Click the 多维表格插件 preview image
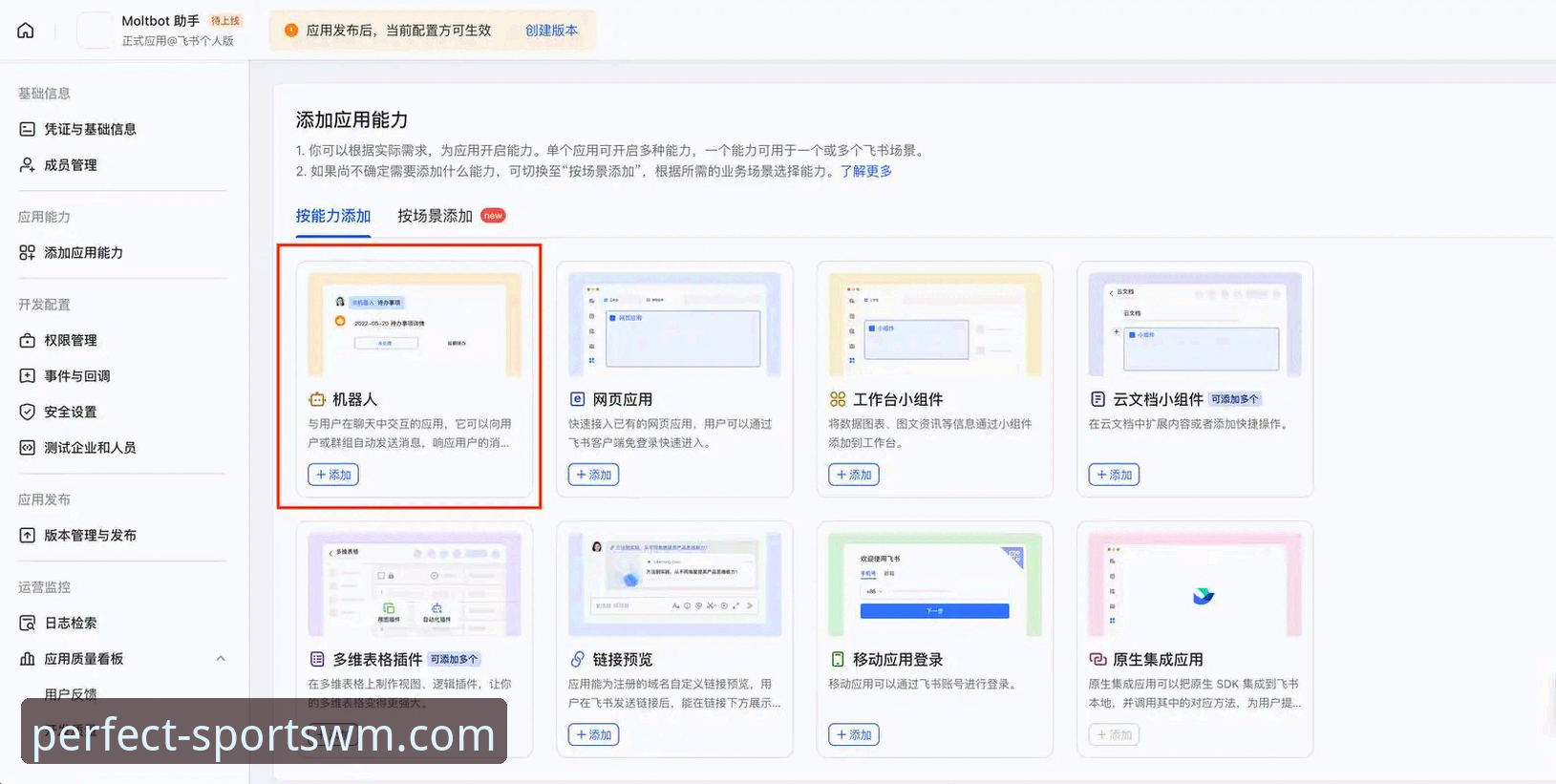This screenshot has height=784, width=1556. coord(415,584)
